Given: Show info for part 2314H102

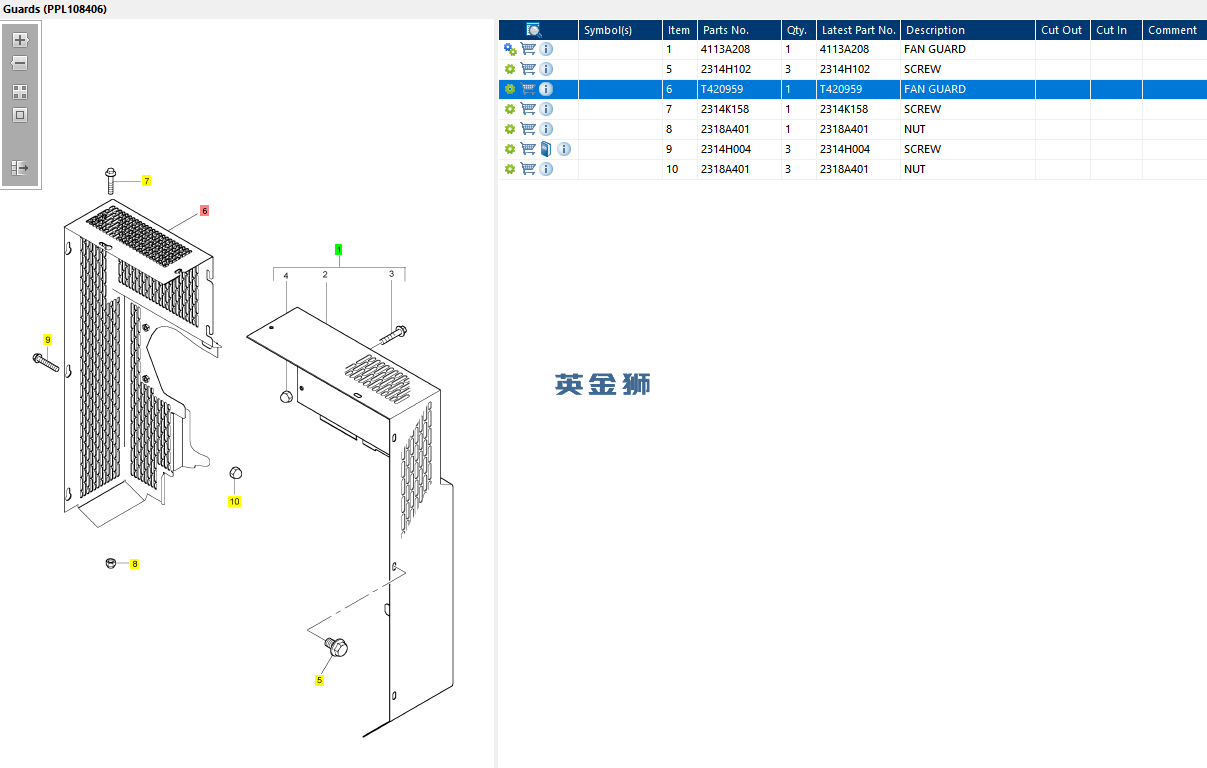Looking at the screenshot, I should coord(546,69).
